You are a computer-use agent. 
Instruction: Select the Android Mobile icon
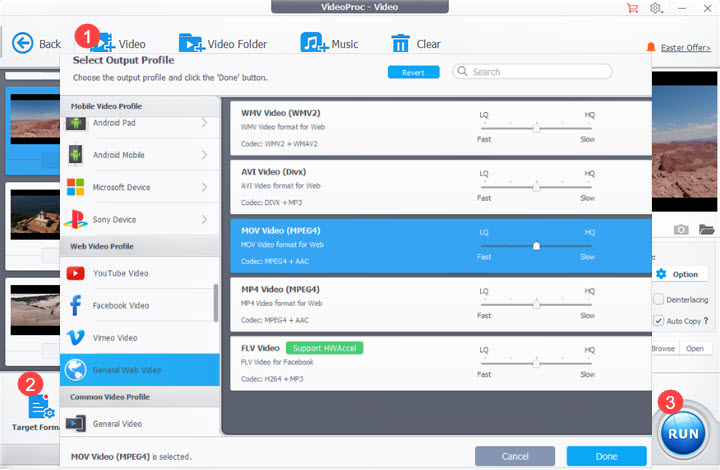(x=75, y=155)
